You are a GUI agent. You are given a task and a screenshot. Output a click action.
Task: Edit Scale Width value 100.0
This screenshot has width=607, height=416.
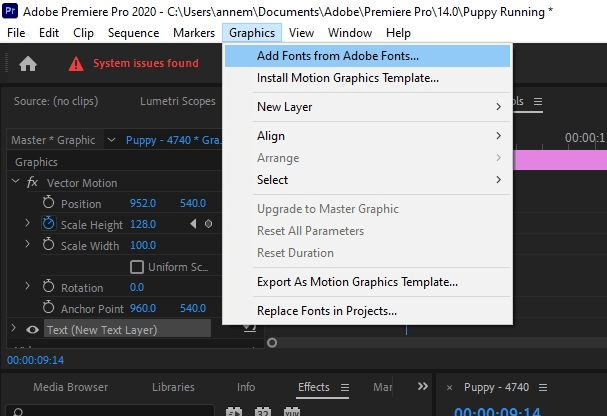143,245
